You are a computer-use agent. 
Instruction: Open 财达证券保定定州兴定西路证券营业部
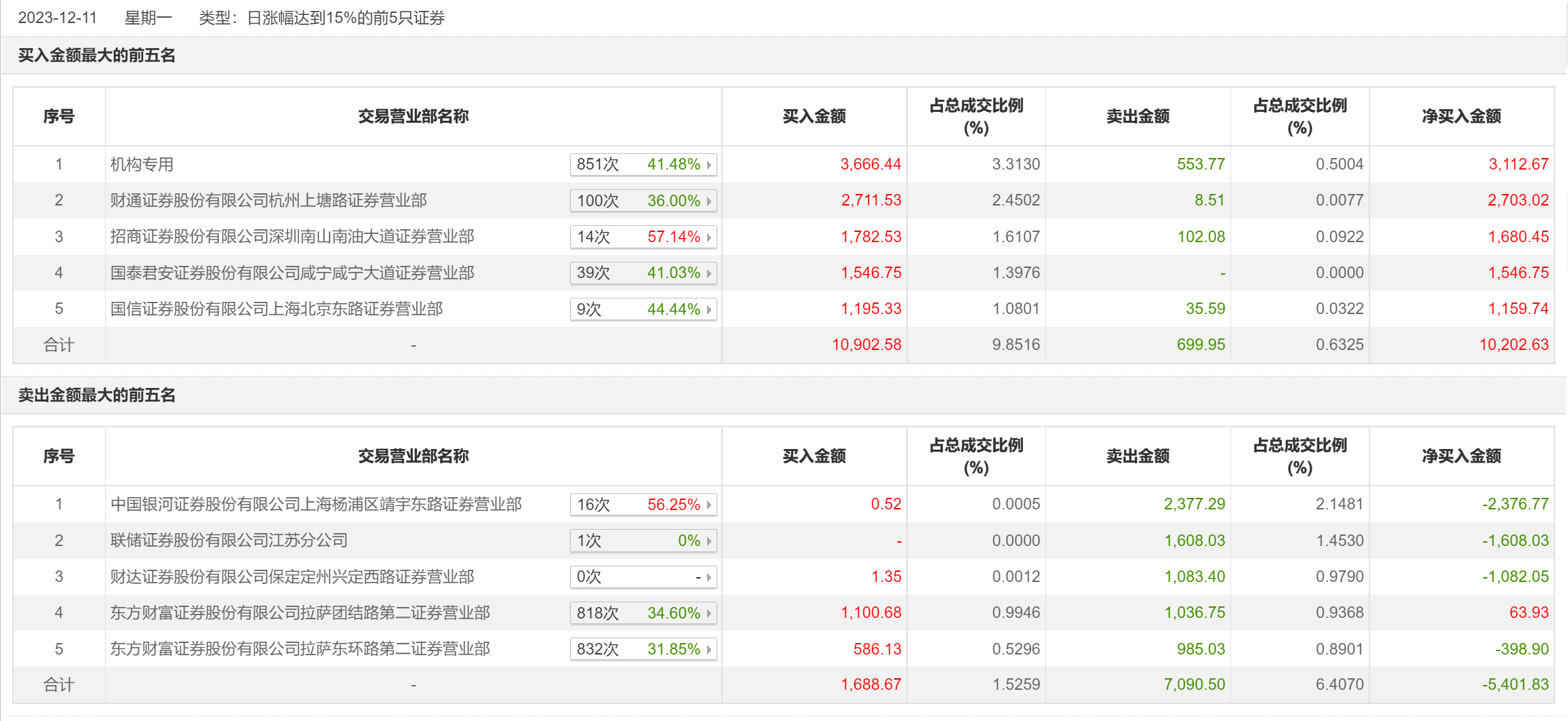[292, 577]
